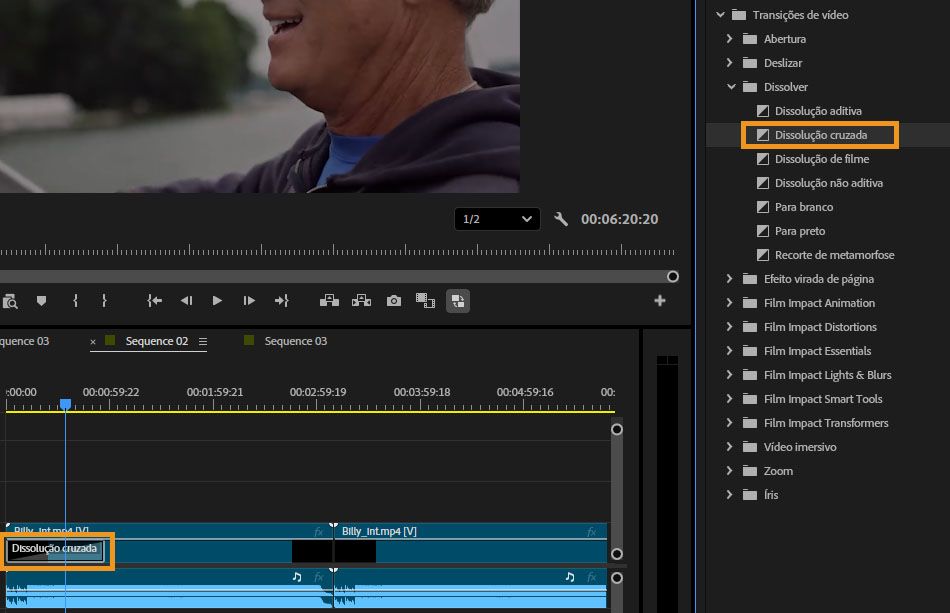The image size is (950, 613).
Task: Select the Add Marker icon
Action: (40, 300)
